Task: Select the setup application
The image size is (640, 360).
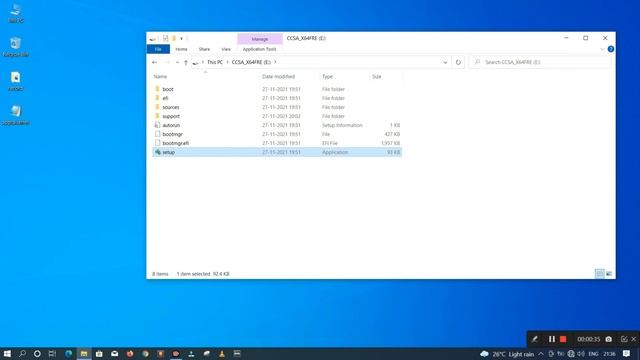Action: [277, 152]
